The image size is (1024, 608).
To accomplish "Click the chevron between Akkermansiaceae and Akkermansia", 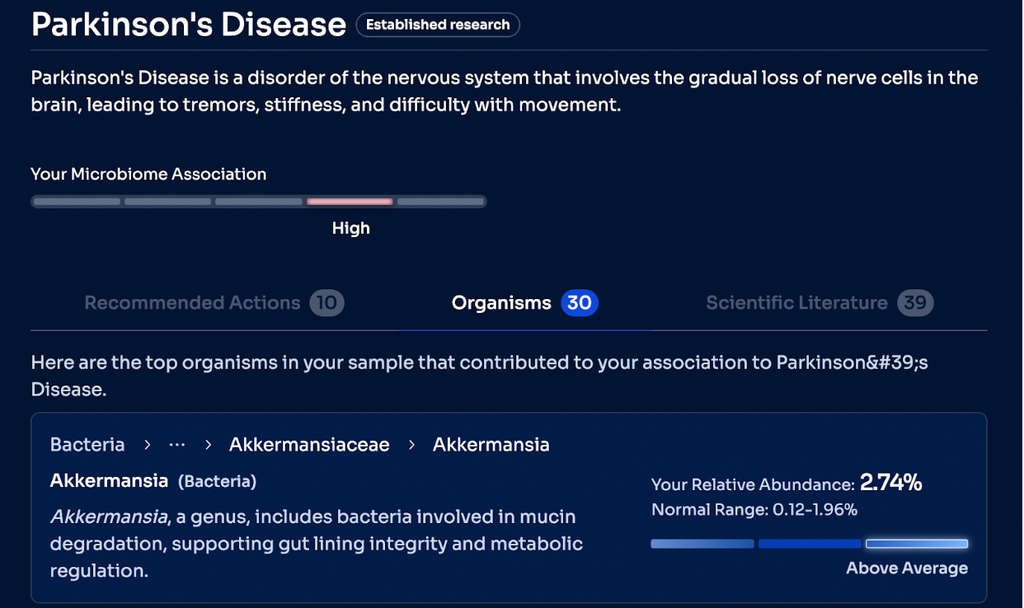I will (x=411, y=444).
